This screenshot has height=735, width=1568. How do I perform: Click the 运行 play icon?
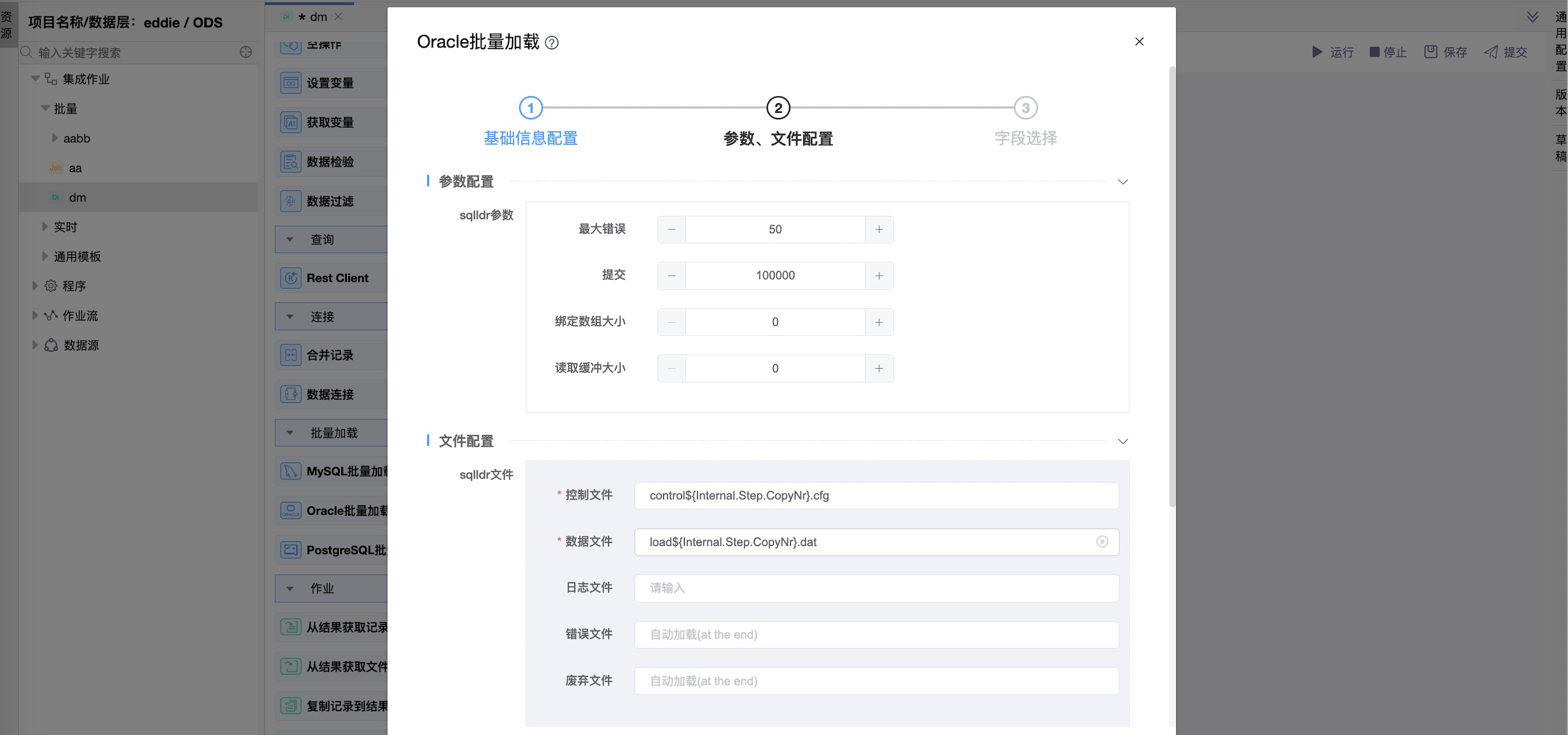[x=1317, y=52]
